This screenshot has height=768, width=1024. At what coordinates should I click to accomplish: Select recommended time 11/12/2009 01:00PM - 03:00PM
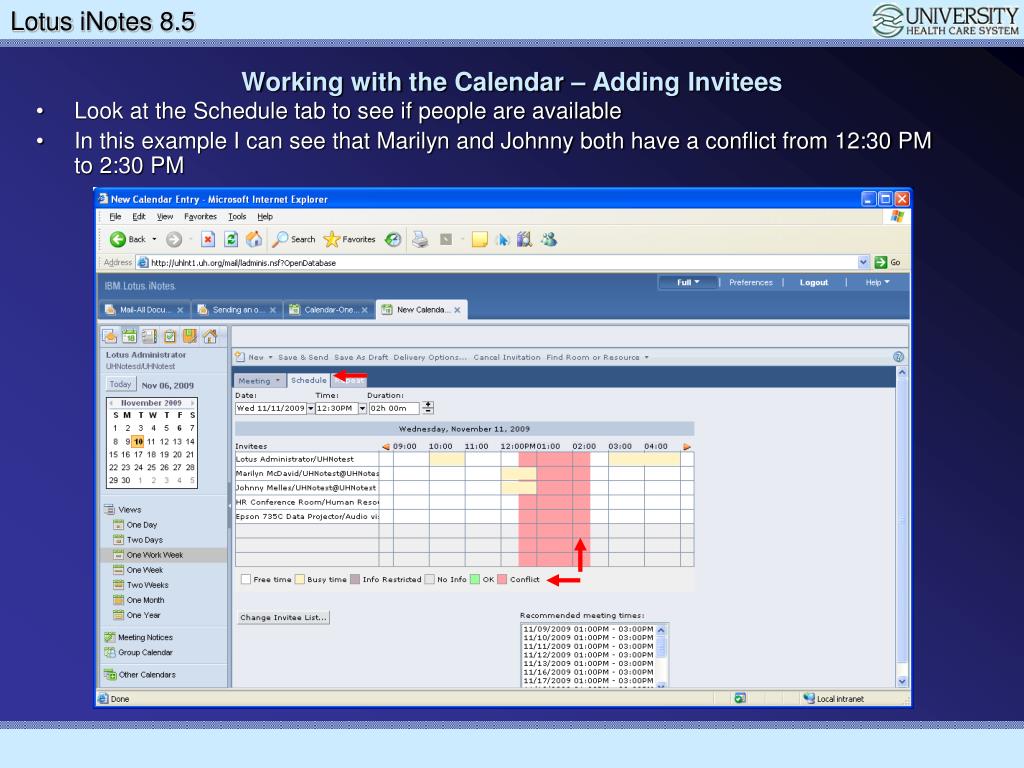pos(588,654)
